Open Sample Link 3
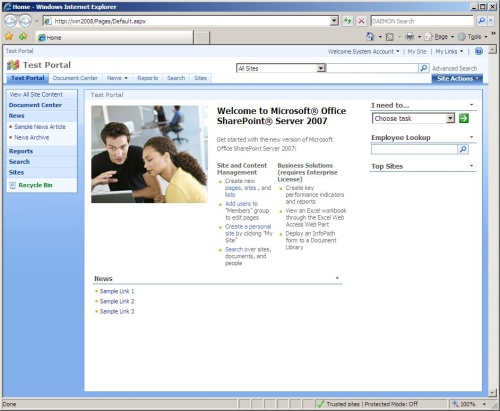This screenshot has width=500, height=411. coord(117,311)
